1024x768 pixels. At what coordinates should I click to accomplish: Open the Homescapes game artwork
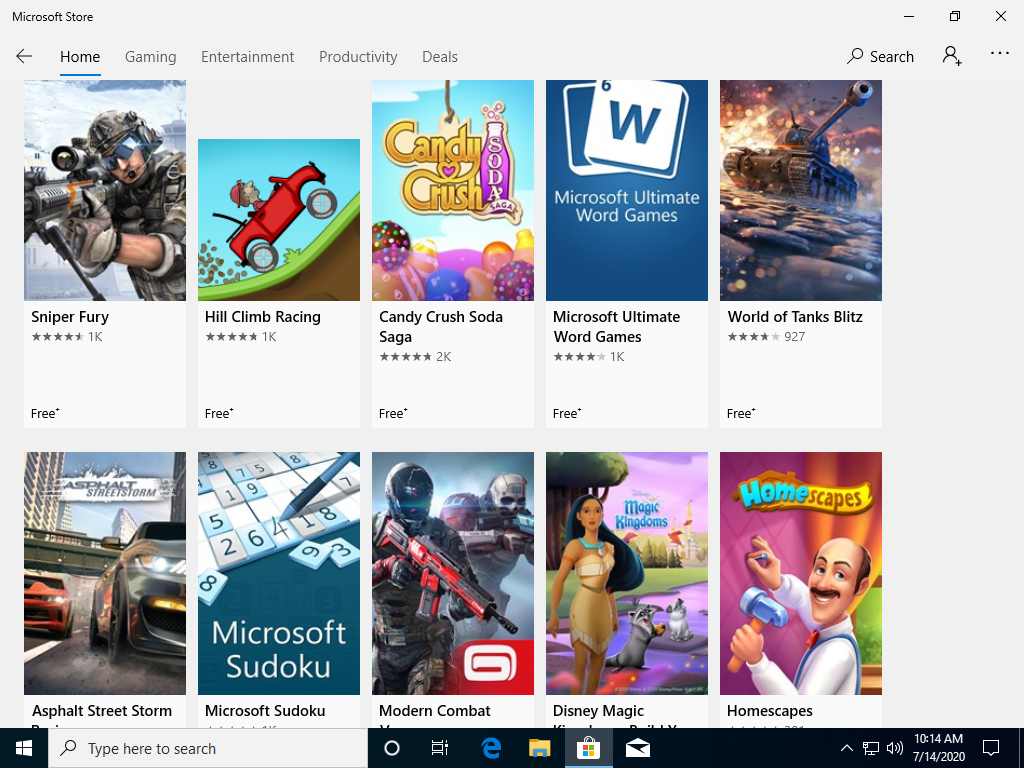pos(801,573)
